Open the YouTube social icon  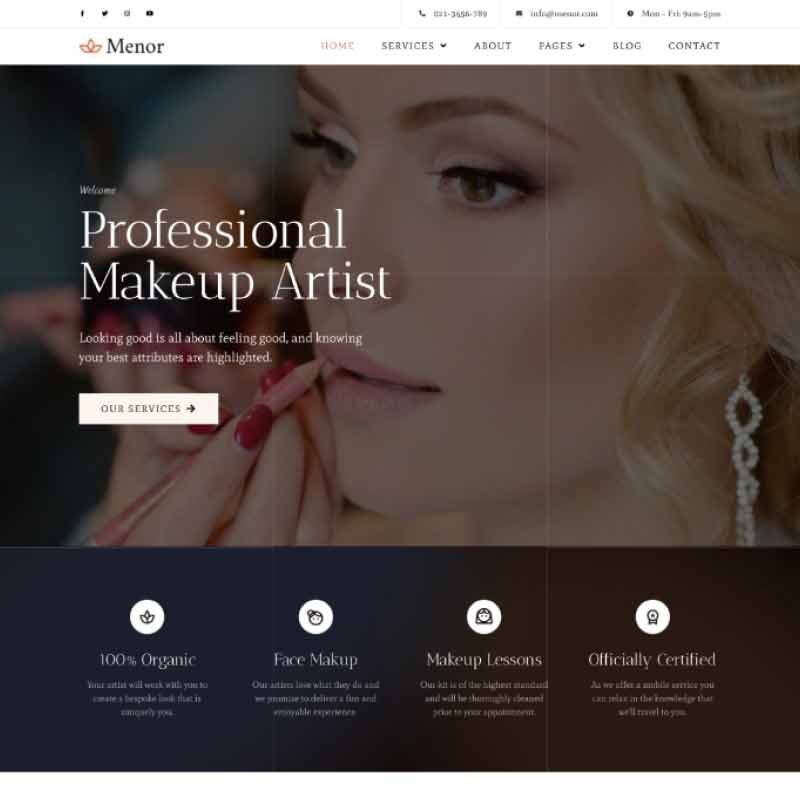pos(149,13)
